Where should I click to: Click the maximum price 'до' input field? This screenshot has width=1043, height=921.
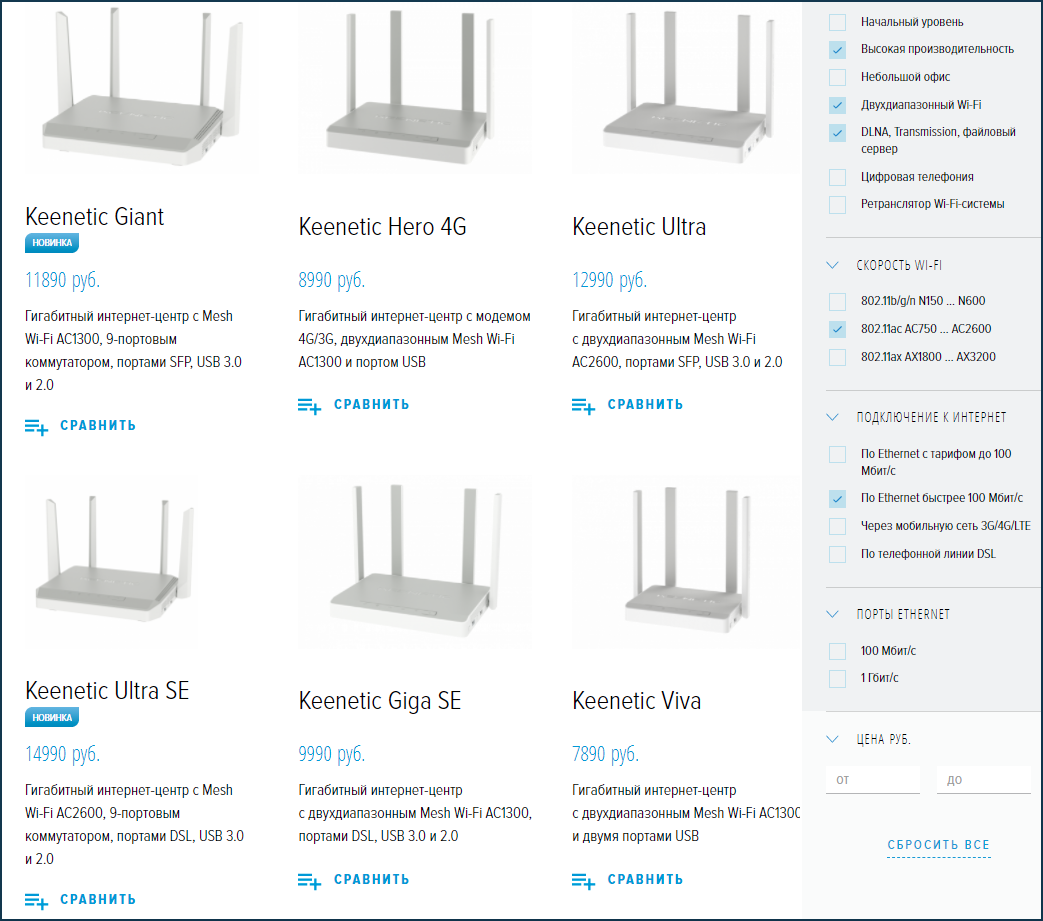pyautogui.click(x=982, y=779)
